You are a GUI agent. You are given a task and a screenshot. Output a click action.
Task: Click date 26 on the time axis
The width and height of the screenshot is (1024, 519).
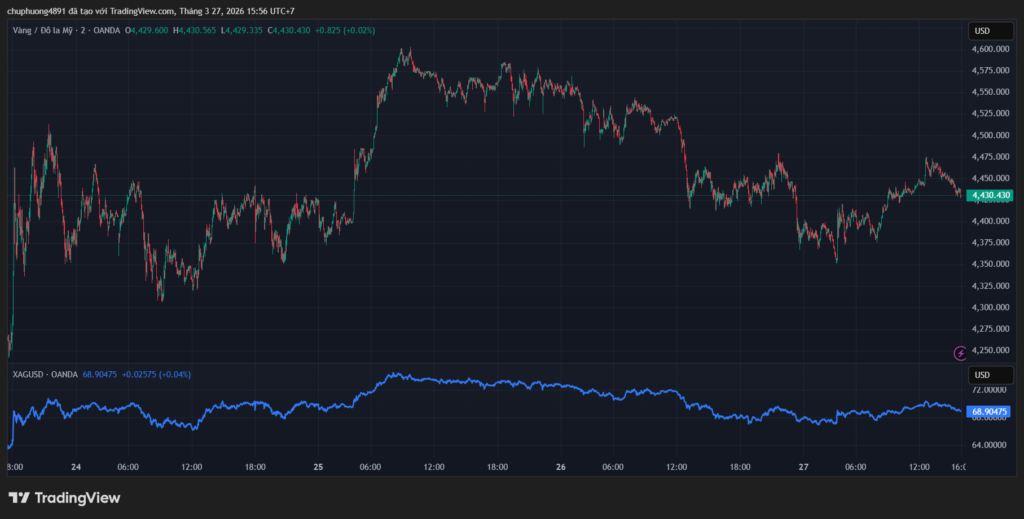561,467
